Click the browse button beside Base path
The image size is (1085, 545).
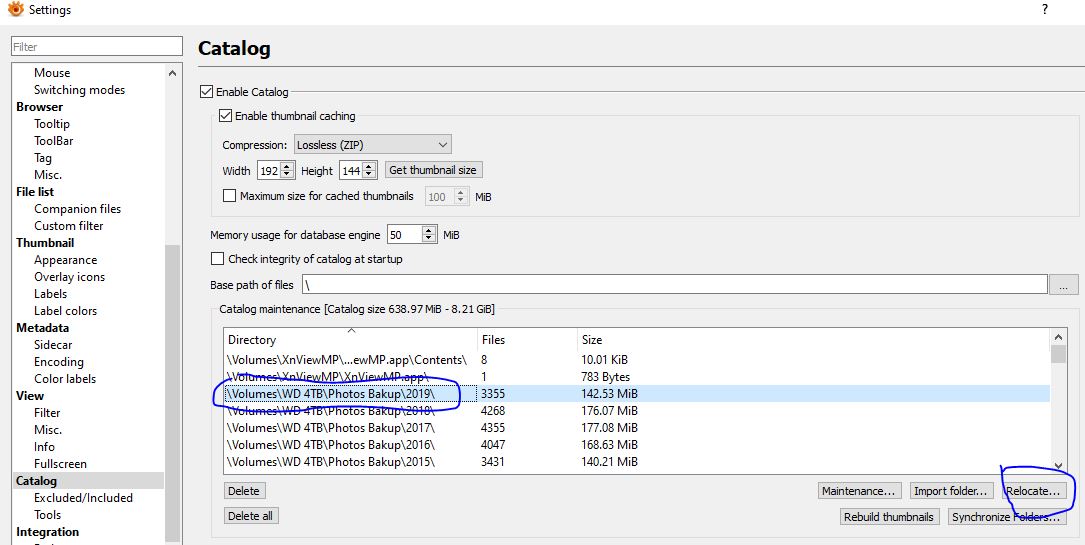(x=1063, y=285)
